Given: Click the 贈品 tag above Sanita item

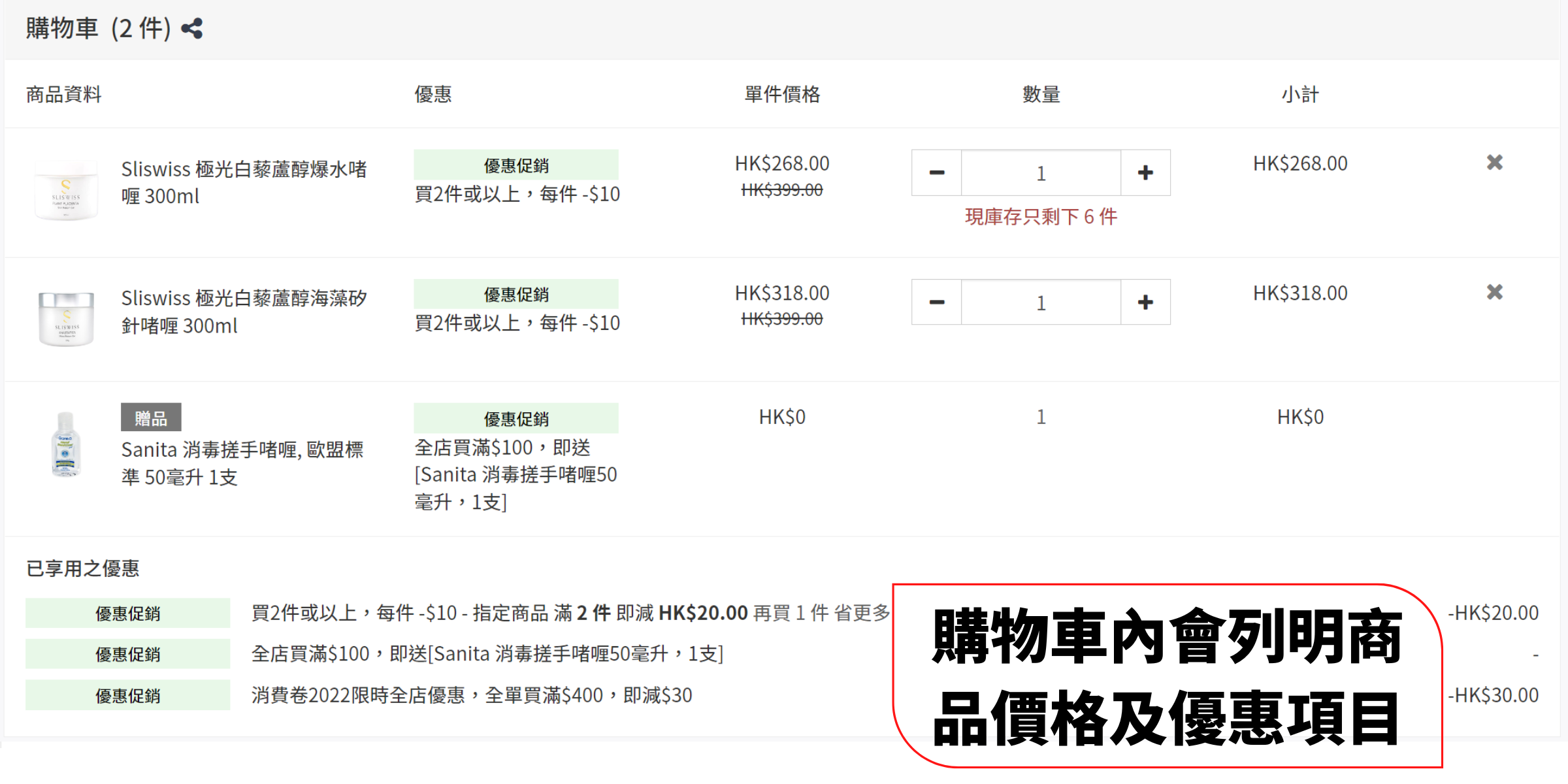Looking at the screenshot, I should coord(151,417).
